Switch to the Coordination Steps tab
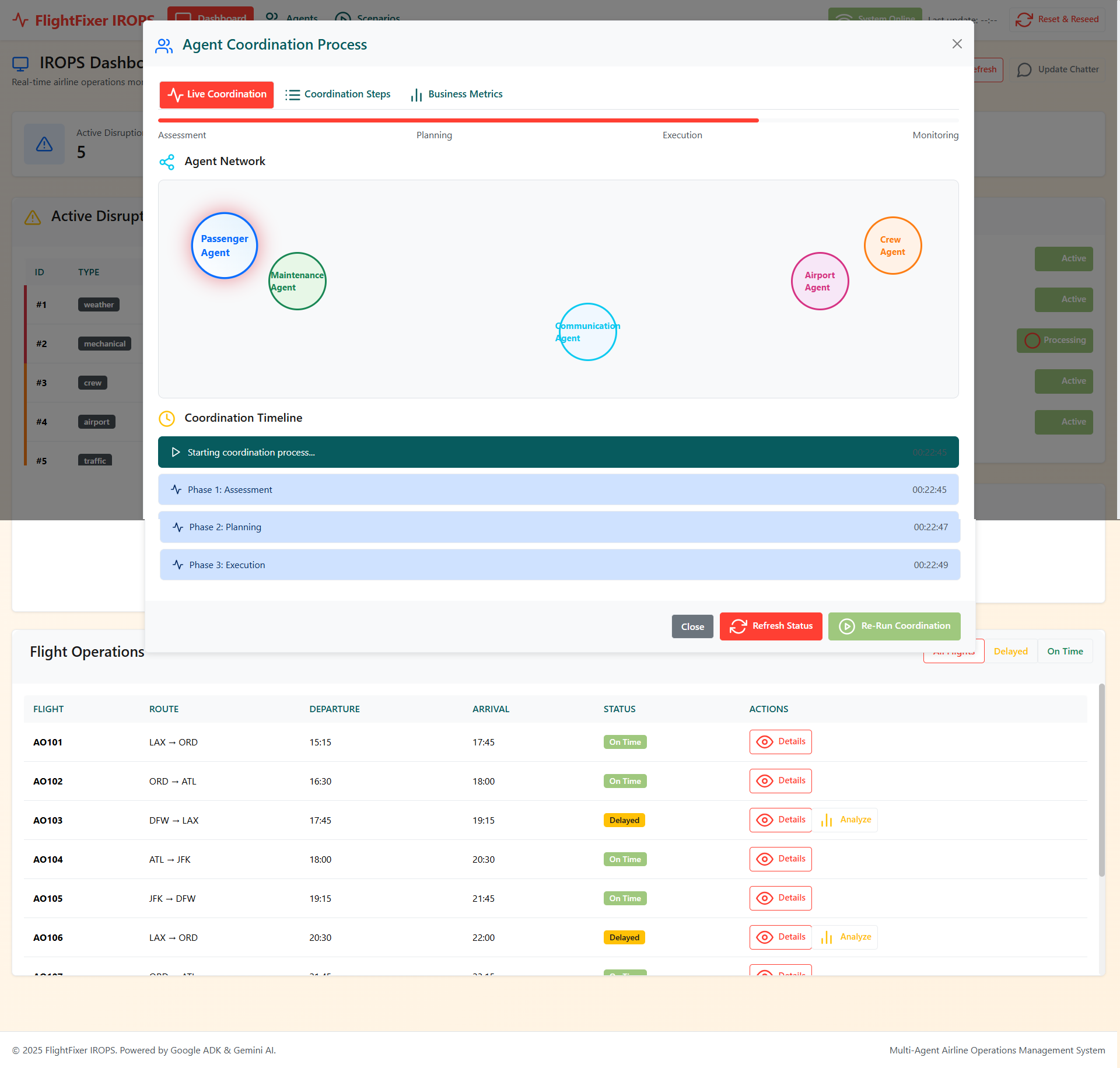Image resolution: width=1120 pixels, height=1068 pixels. point(338,94)
